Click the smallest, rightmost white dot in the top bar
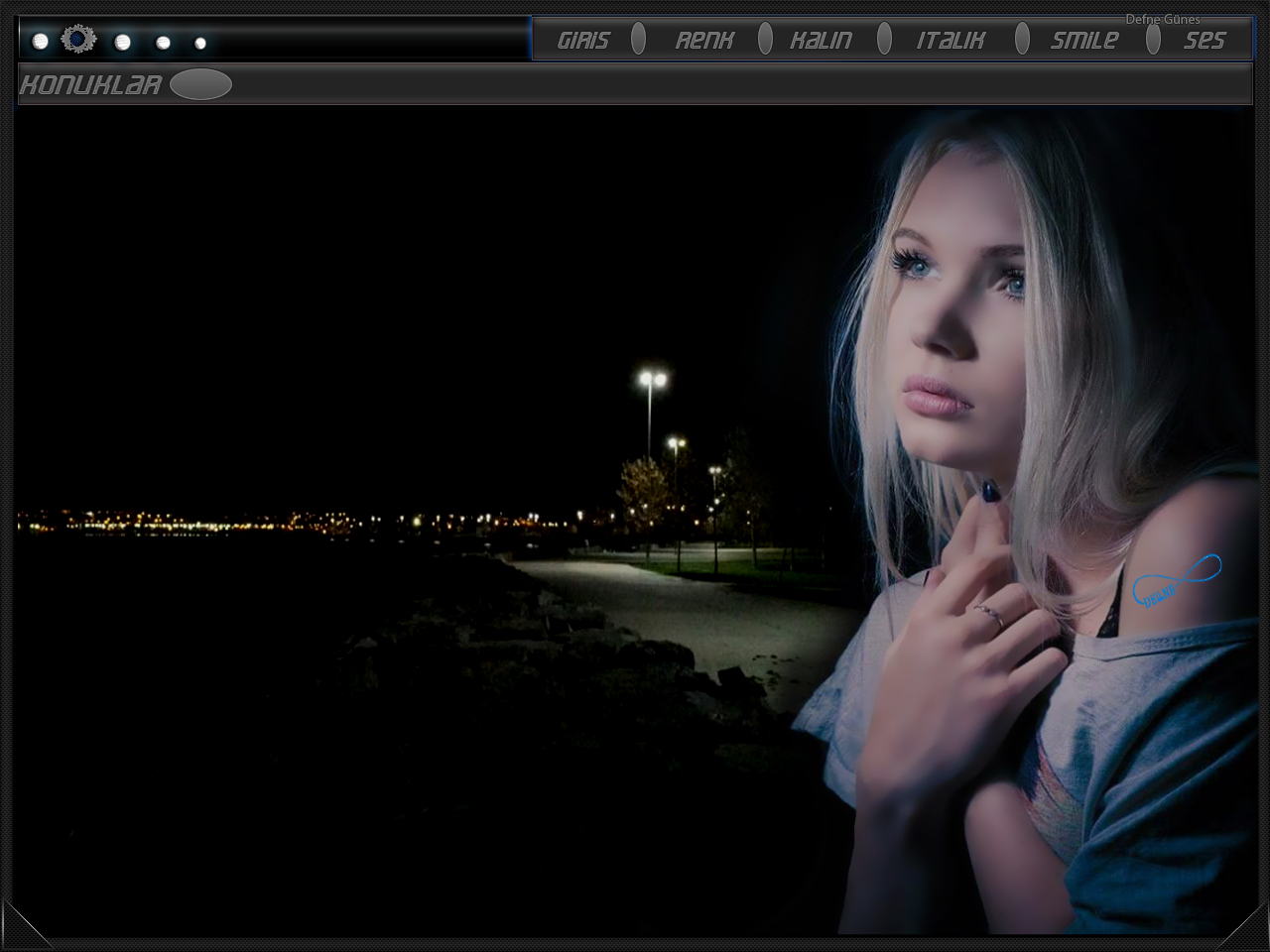Image resolution: width=1270 pixels, height=952 pixels. [x=200, y=44]
